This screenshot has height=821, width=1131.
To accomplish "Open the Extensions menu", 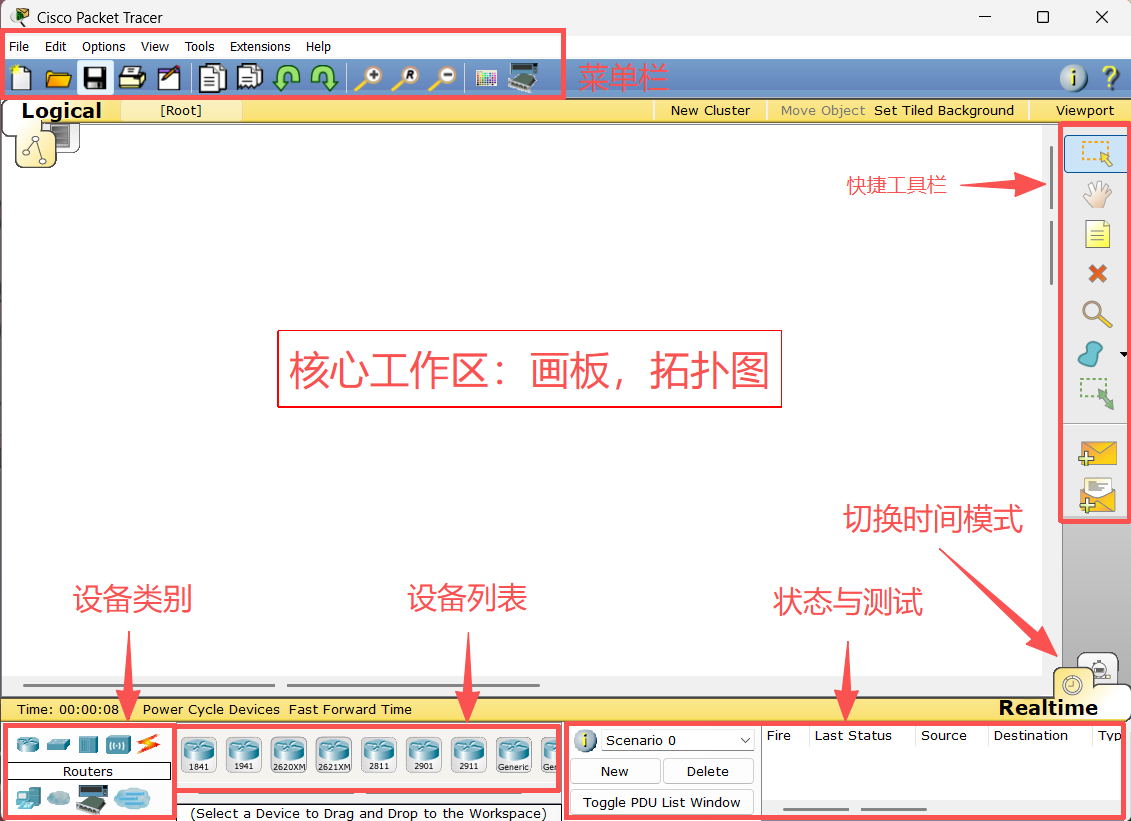I will tap(260, 46).
